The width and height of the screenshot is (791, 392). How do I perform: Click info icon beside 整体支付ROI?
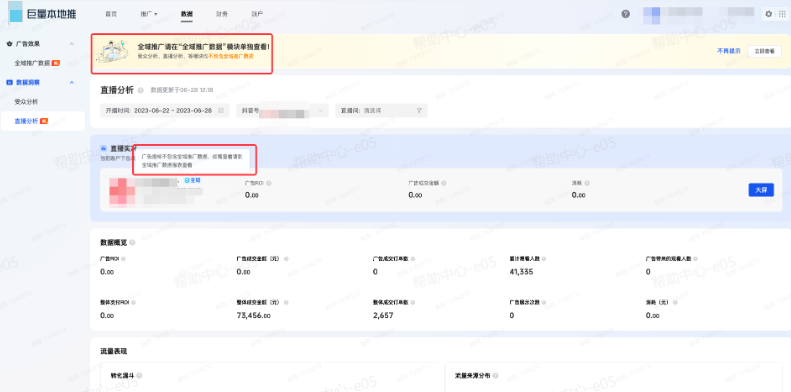coord(133,303)
